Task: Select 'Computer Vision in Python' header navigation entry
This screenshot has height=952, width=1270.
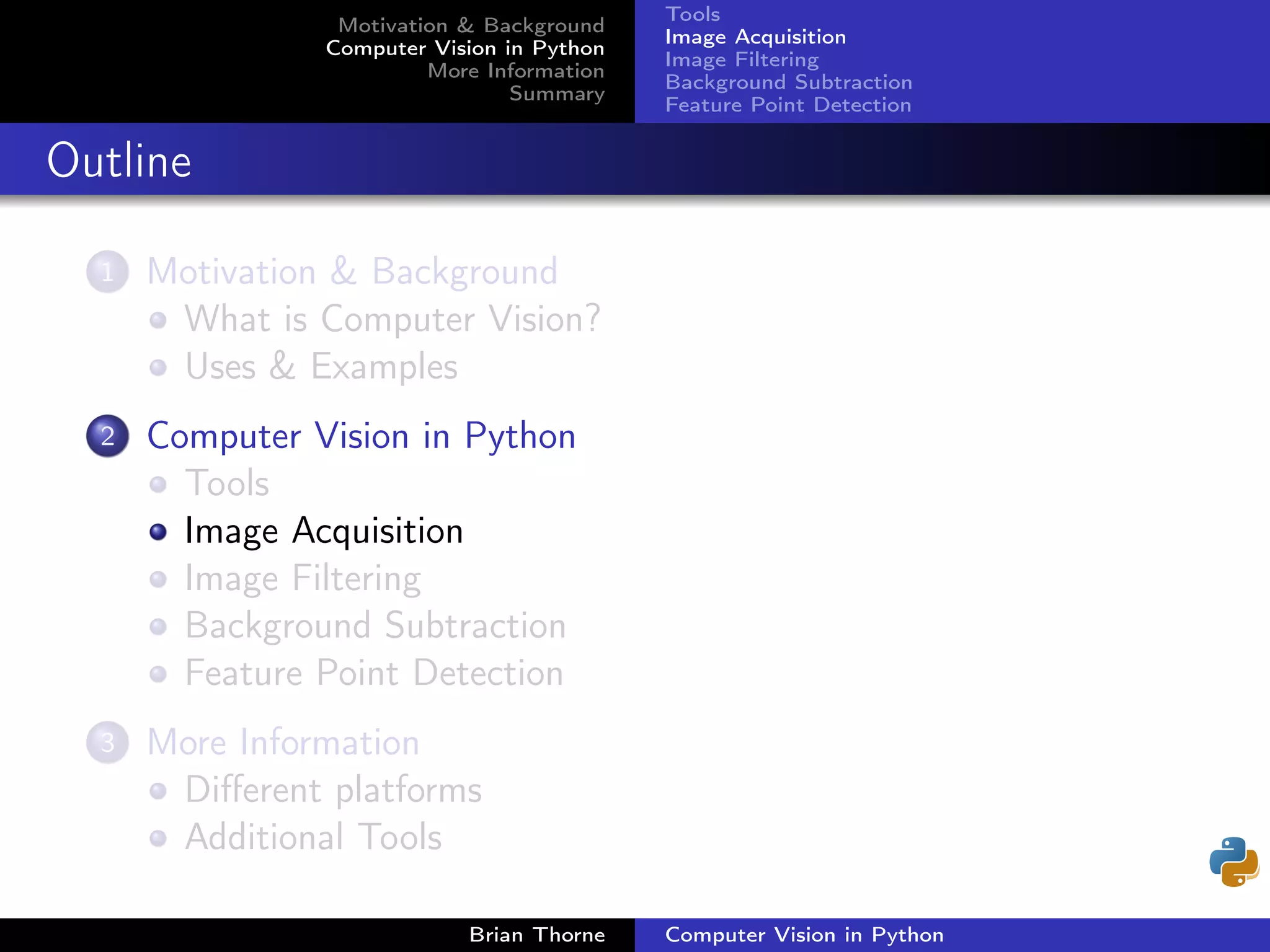Action: coord(465,48)
